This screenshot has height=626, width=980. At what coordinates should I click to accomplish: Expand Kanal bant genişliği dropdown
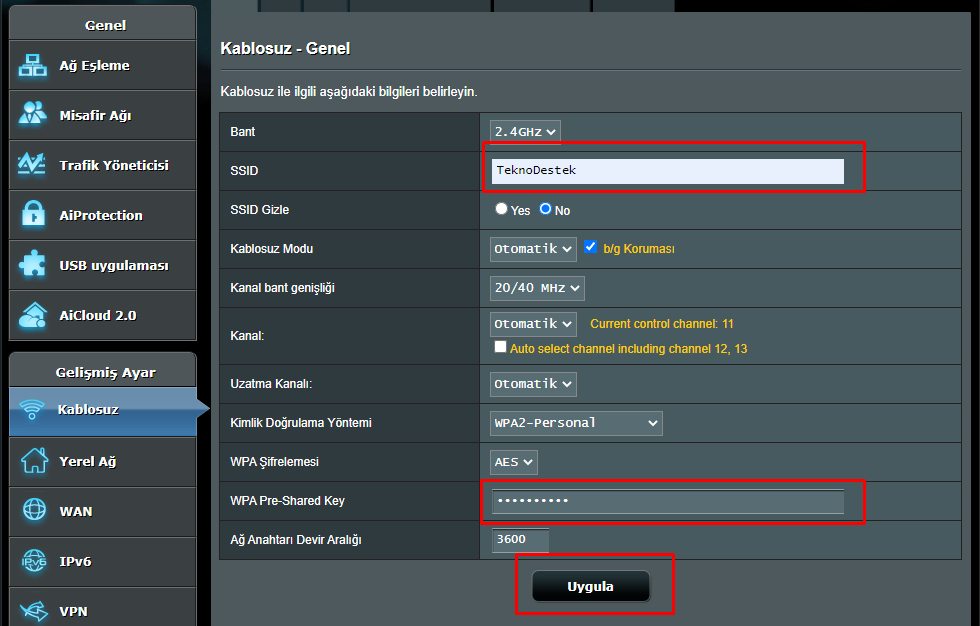[x=537, y=288]
